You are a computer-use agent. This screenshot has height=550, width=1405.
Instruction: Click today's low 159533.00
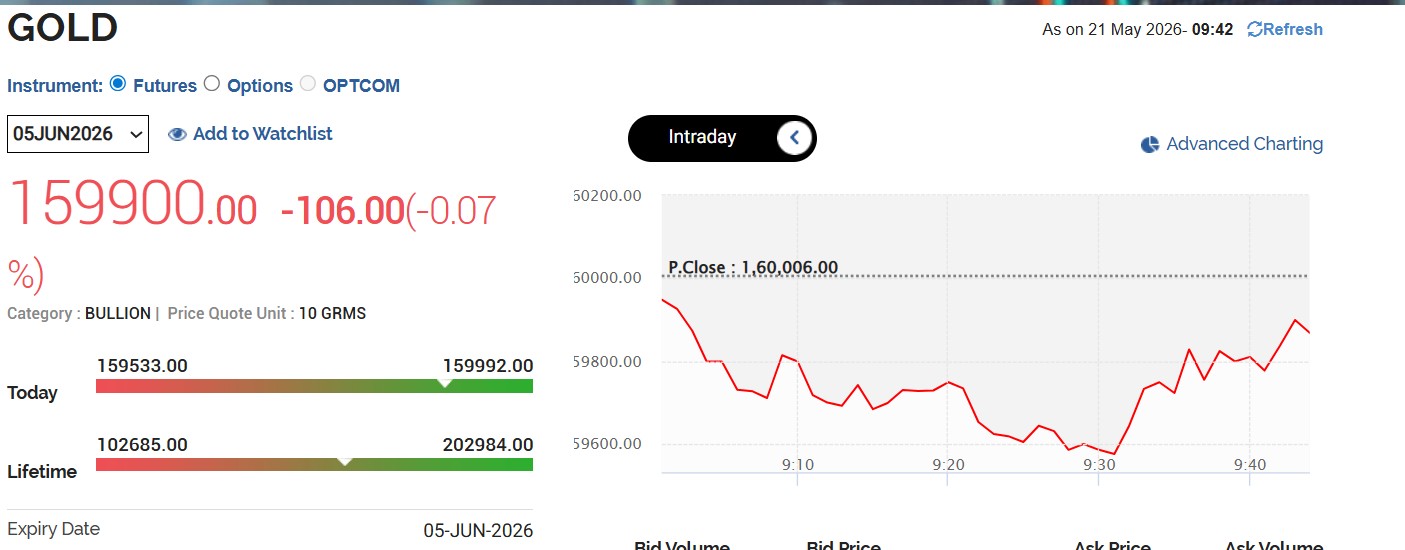pyautogui.click(x=142, y=366)
